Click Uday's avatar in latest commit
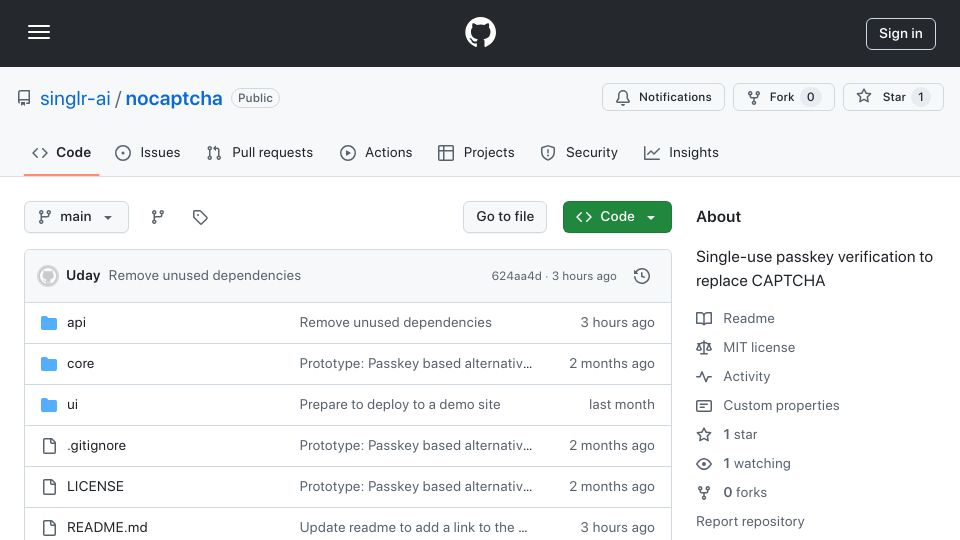 tap(48, 276)
